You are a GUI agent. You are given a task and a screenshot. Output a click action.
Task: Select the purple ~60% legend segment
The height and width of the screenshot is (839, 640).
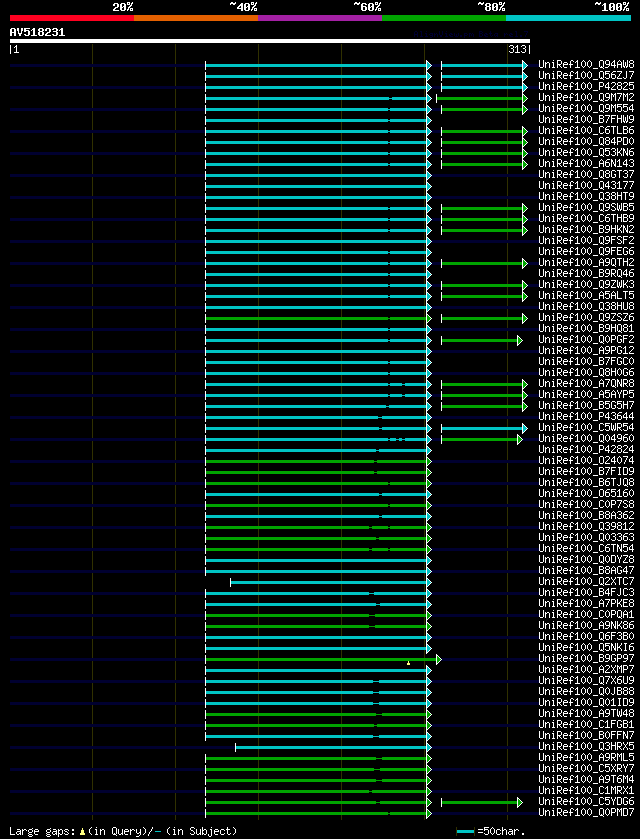(320, 18)
